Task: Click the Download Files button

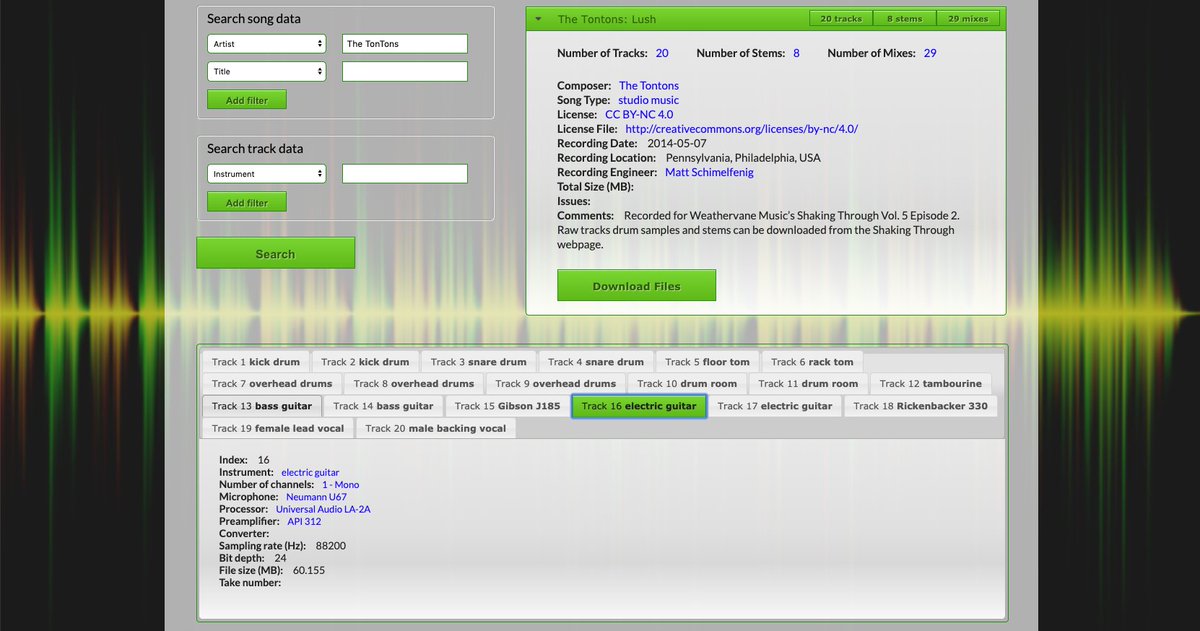Action: pyautogui.click(x=636, y=286)
